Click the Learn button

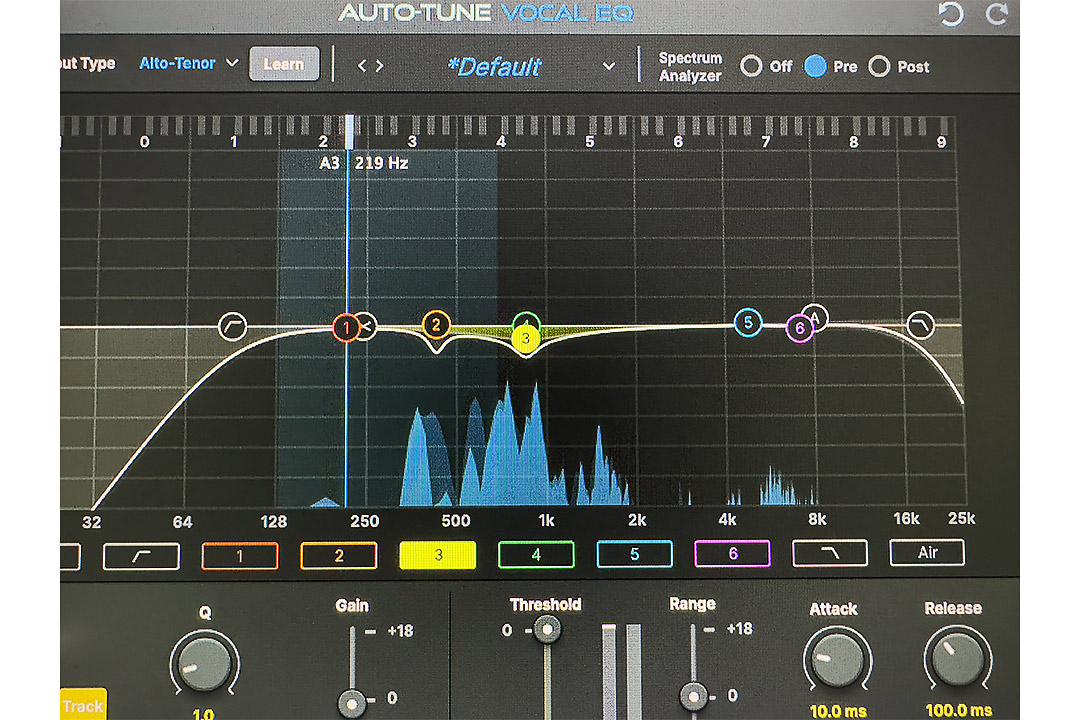(284, 64)
